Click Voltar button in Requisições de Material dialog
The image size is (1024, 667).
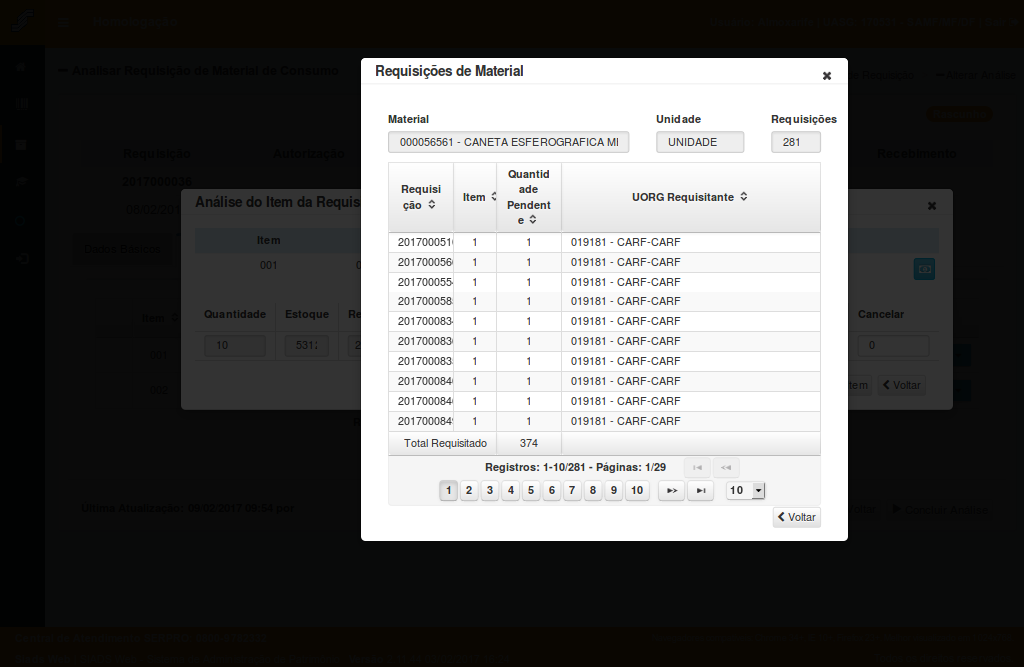click(797, 517)
